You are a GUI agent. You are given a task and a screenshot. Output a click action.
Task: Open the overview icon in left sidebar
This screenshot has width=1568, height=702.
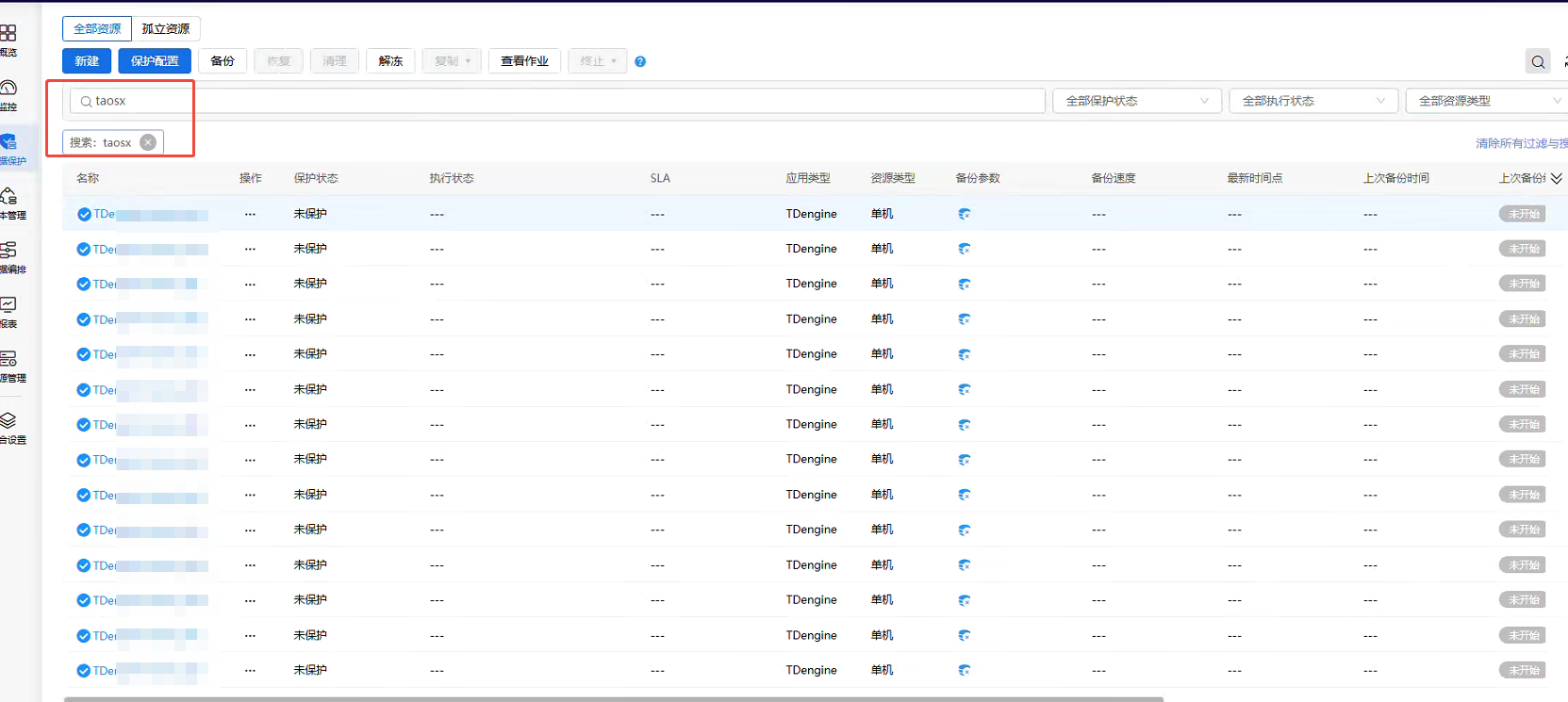coord(8,33)
